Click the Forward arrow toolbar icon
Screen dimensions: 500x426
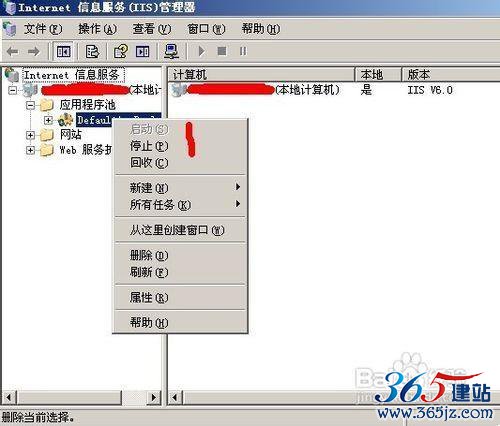[x=33, y=52]
